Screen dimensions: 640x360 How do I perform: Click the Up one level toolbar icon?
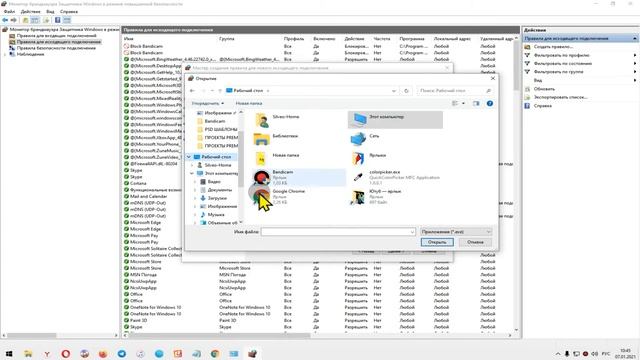[x=25, y=20]
